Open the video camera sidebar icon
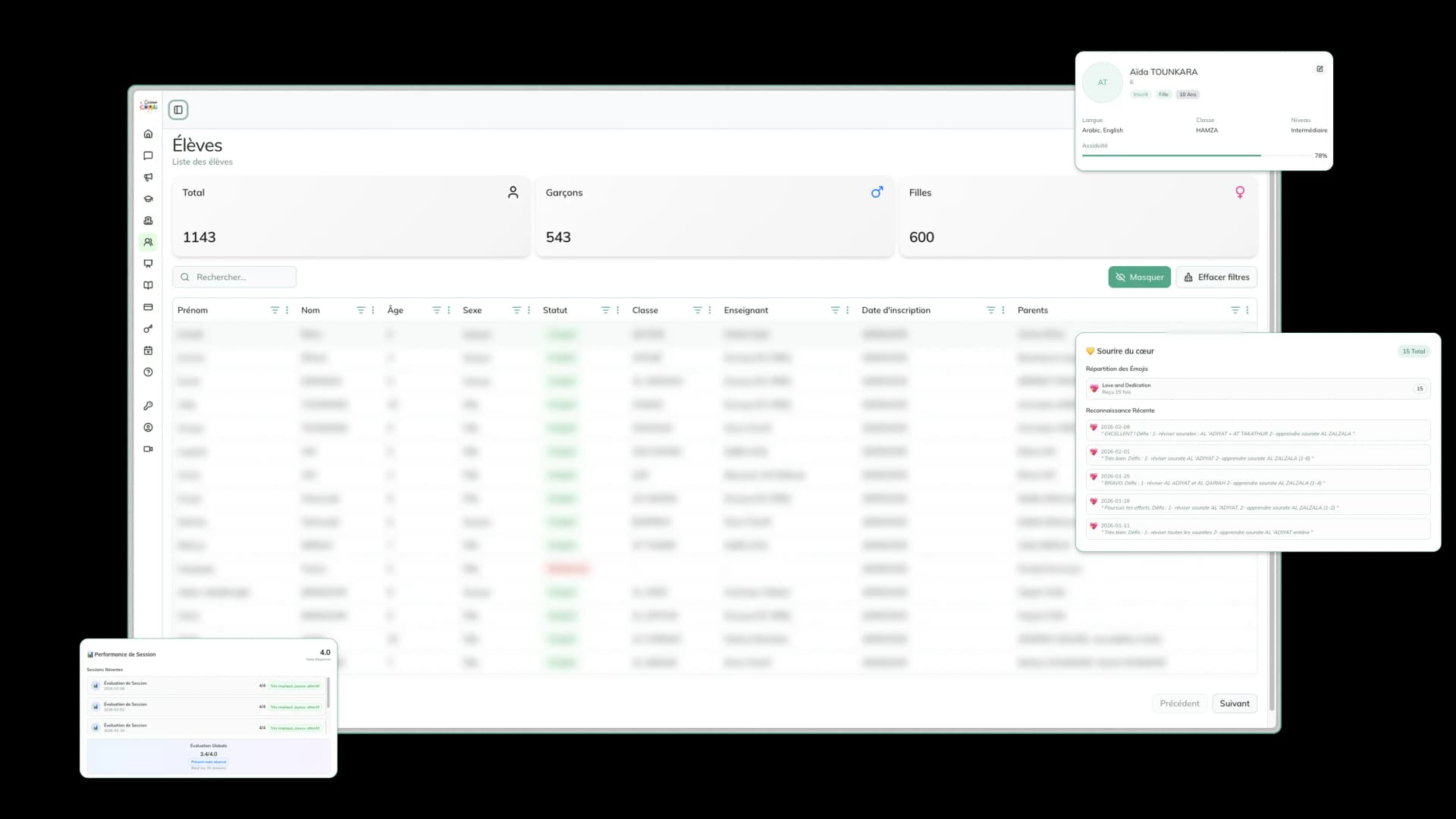The height and width of the screenshot is (819, 1456). point(149,449)
